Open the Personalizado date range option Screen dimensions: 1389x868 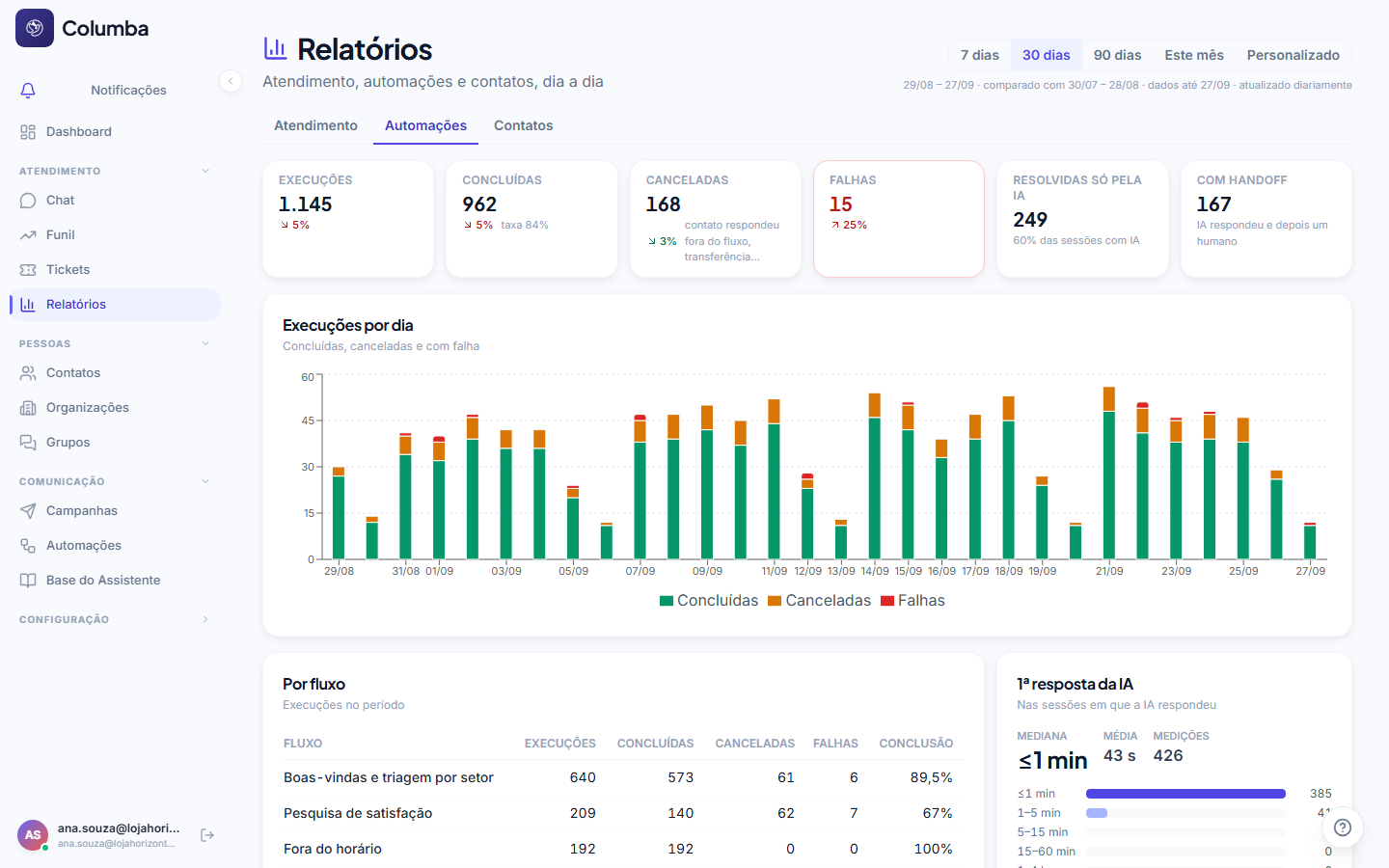[1294, 55]
